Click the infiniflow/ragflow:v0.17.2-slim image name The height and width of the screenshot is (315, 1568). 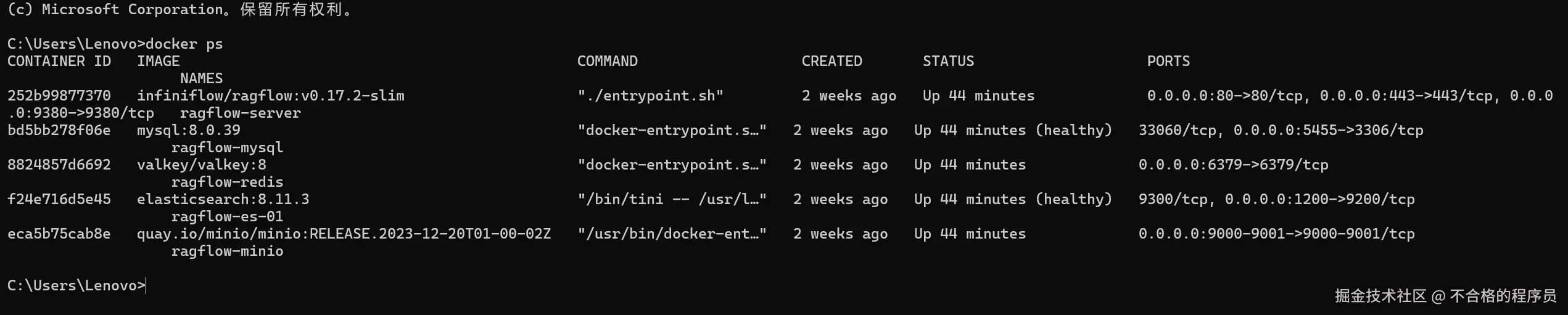click(270, 96)
